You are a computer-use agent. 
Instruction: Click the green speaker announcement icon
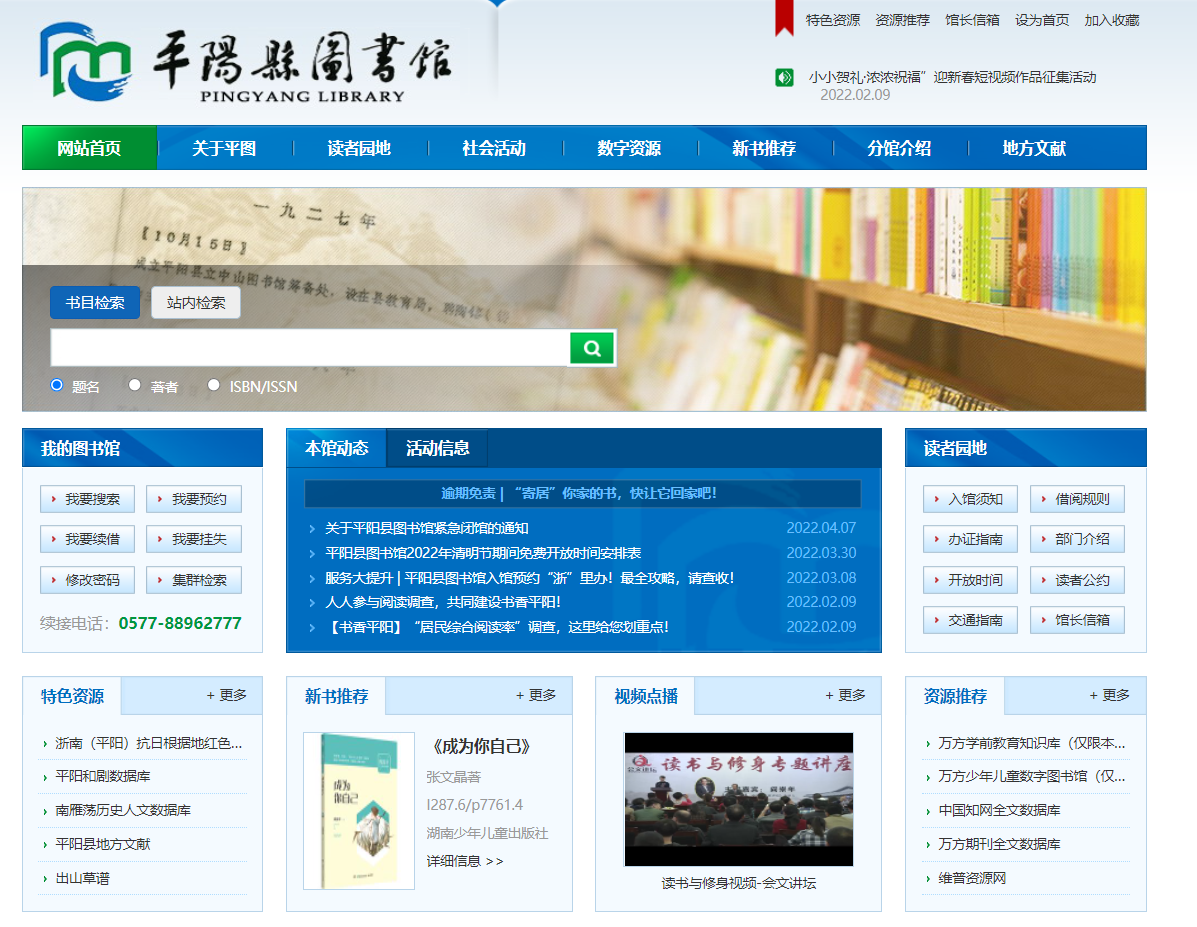click(784, 77)
